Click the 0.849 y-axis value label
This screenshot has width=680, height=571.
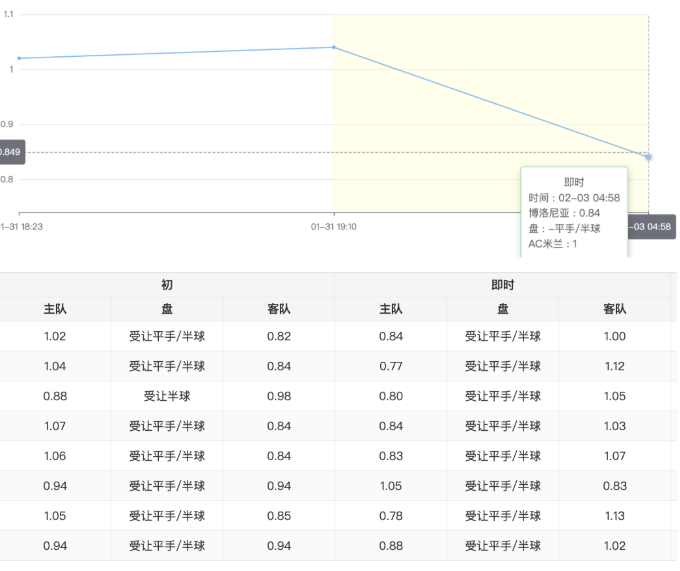point(10,152)
